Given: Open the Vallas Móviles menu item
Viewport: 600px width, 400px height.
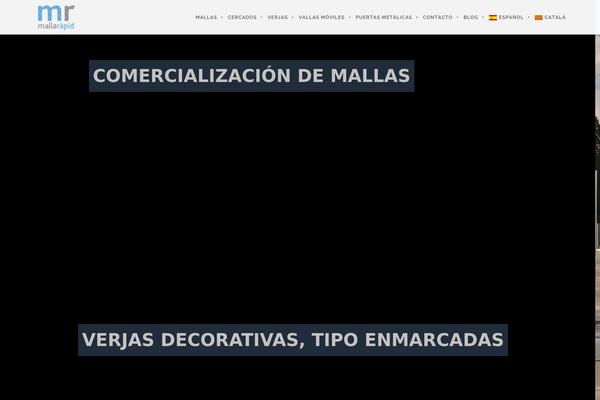Looking at the screenshot, I should (x=321, y=17).
